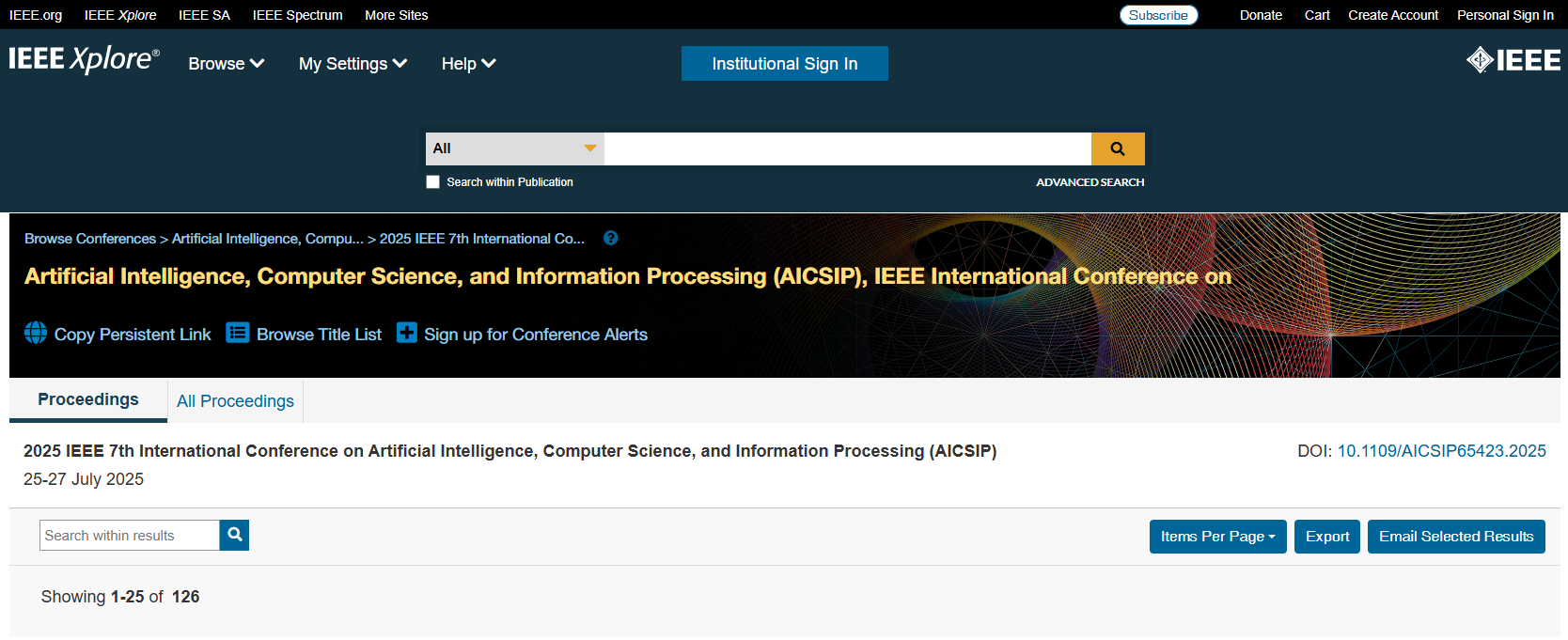Click the Institutional Sign In button
The width and height of the screenshot is (1568, 640).
[784, 64]
